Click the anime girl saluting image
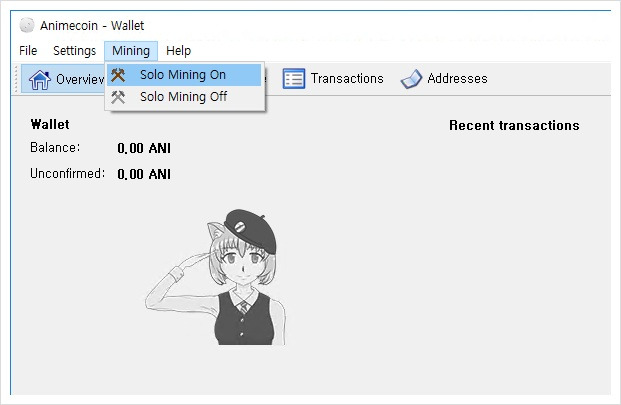Screen dimensions: 621x405 pos(215,277)
